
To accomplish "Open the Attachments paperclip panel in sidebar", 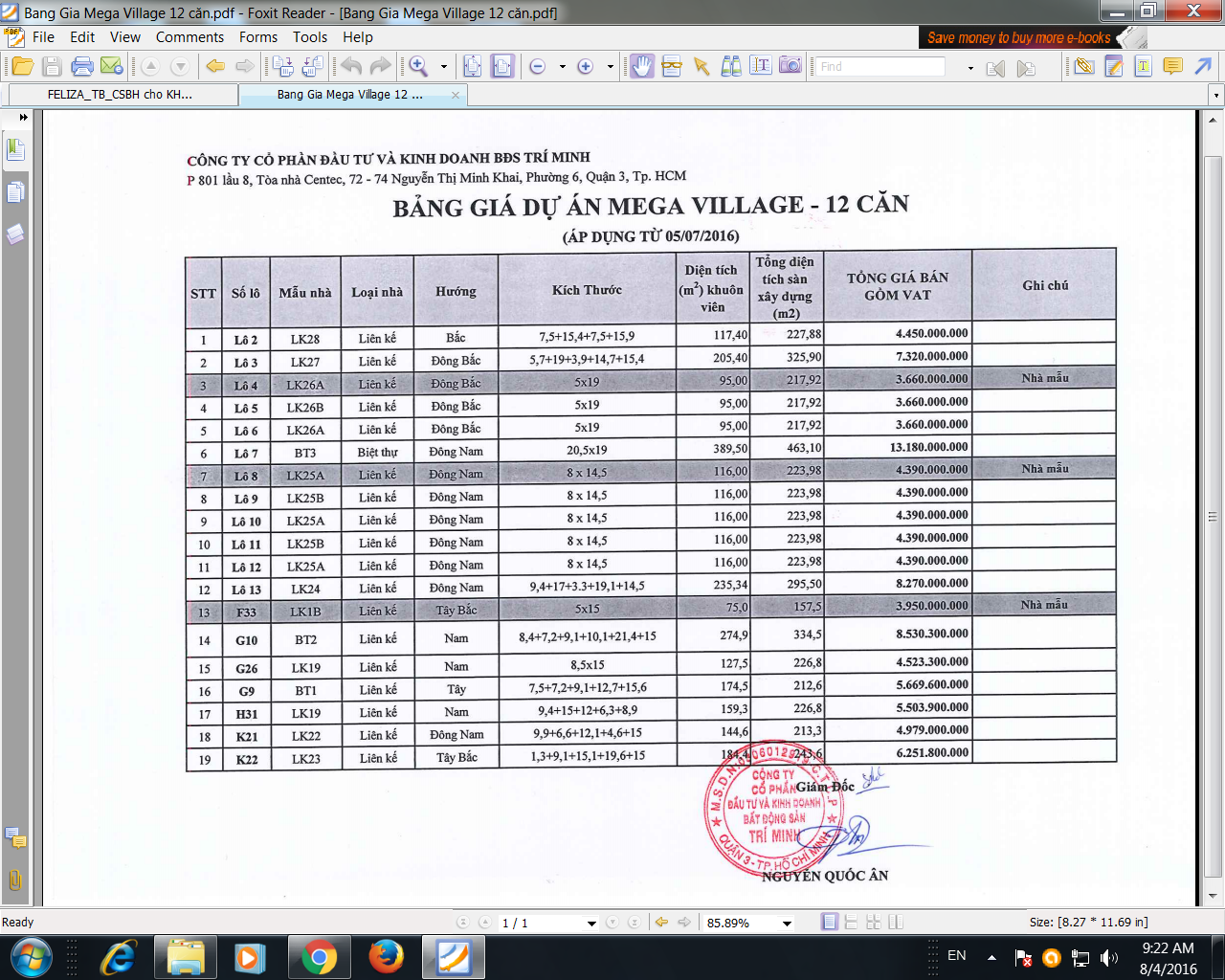I will click(x=15, y=880).
